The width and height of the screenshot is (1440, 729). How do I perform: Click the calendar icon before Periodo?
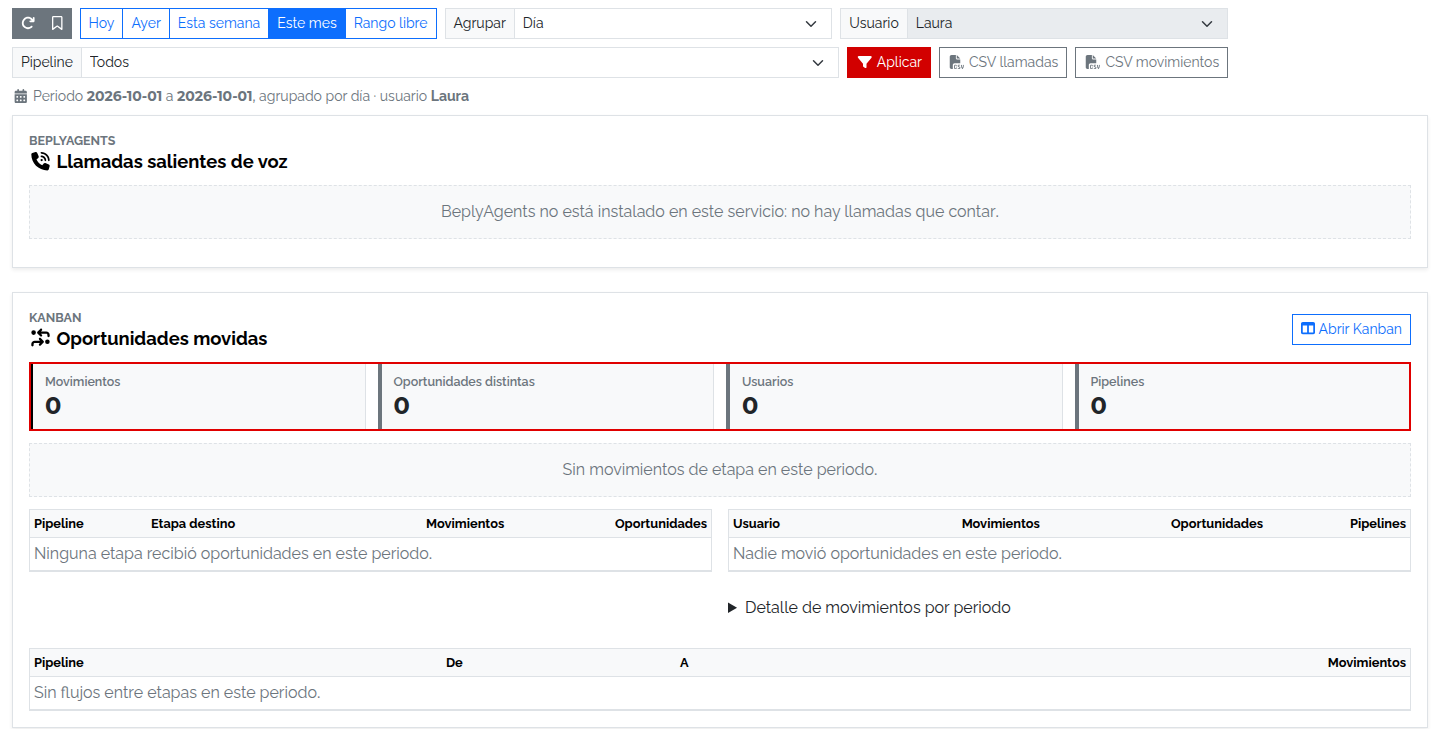(x=21, y=97)
